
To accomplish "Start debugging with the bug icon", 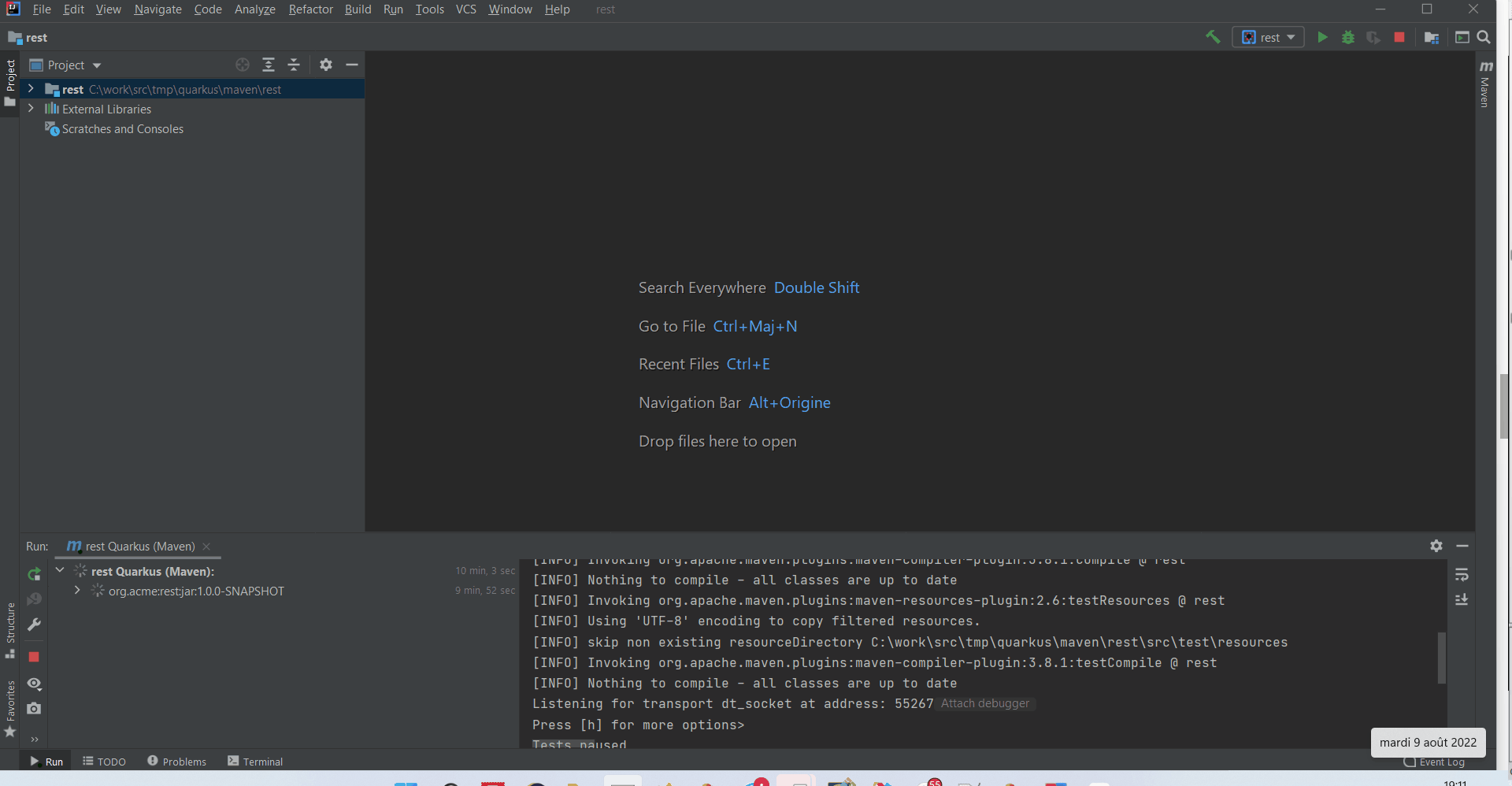I will (1348, 37).
